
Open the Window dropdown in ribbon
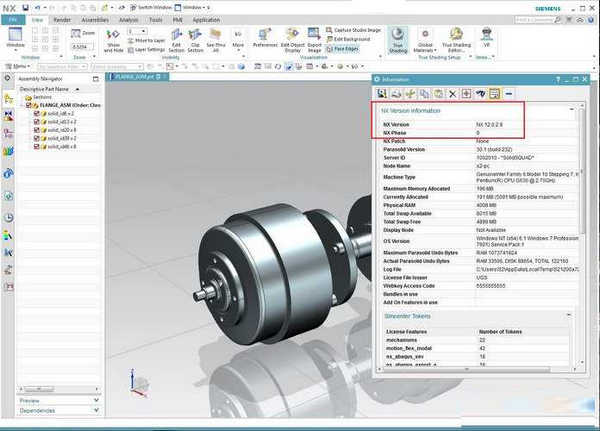(x=15, y=40)
